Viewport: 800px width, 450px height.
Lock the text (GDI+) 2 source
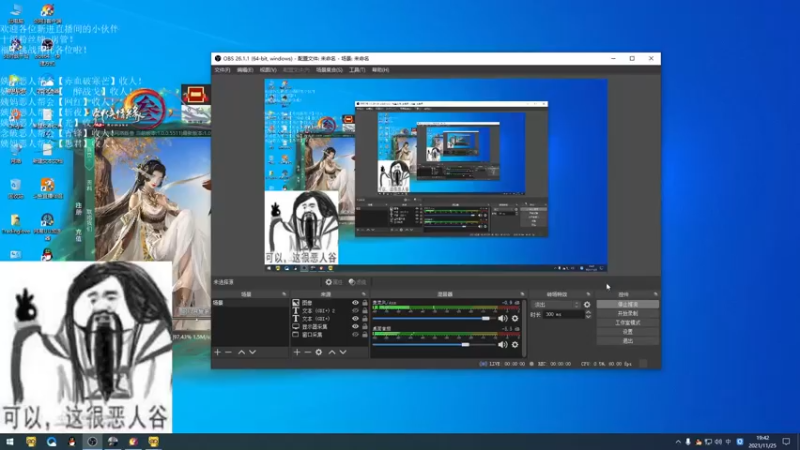[364, 311]
